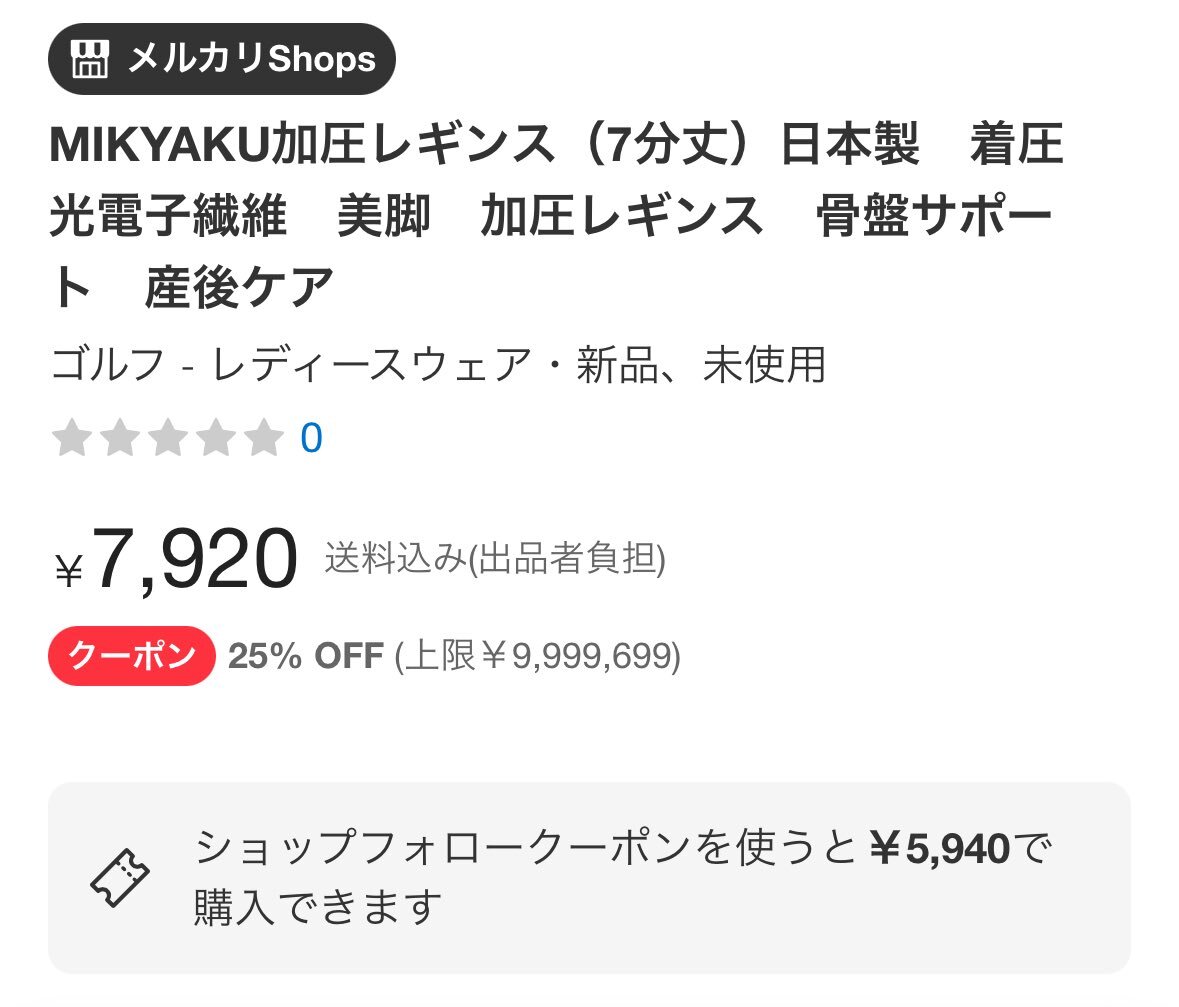
Task: Click the shop storefront icon in badge
Action: coord(89,59)
